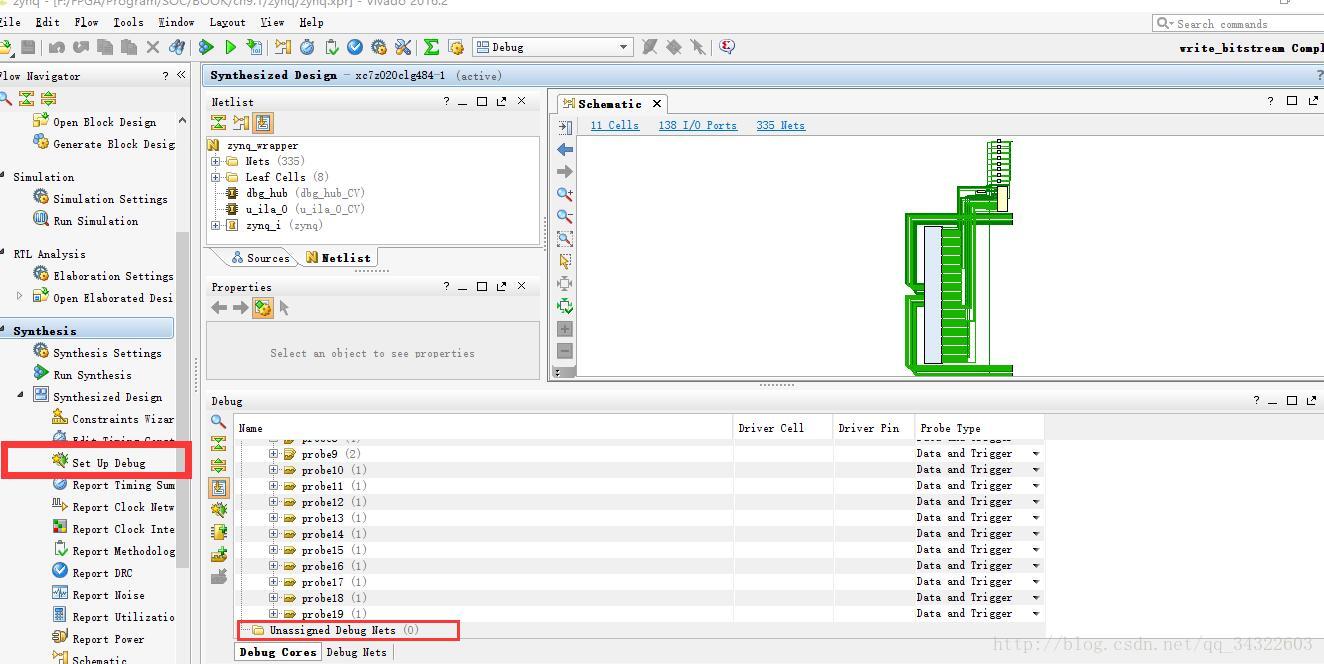
Task: Click Zoom In icon in Schematic toolbar
Action: point(565,194)
